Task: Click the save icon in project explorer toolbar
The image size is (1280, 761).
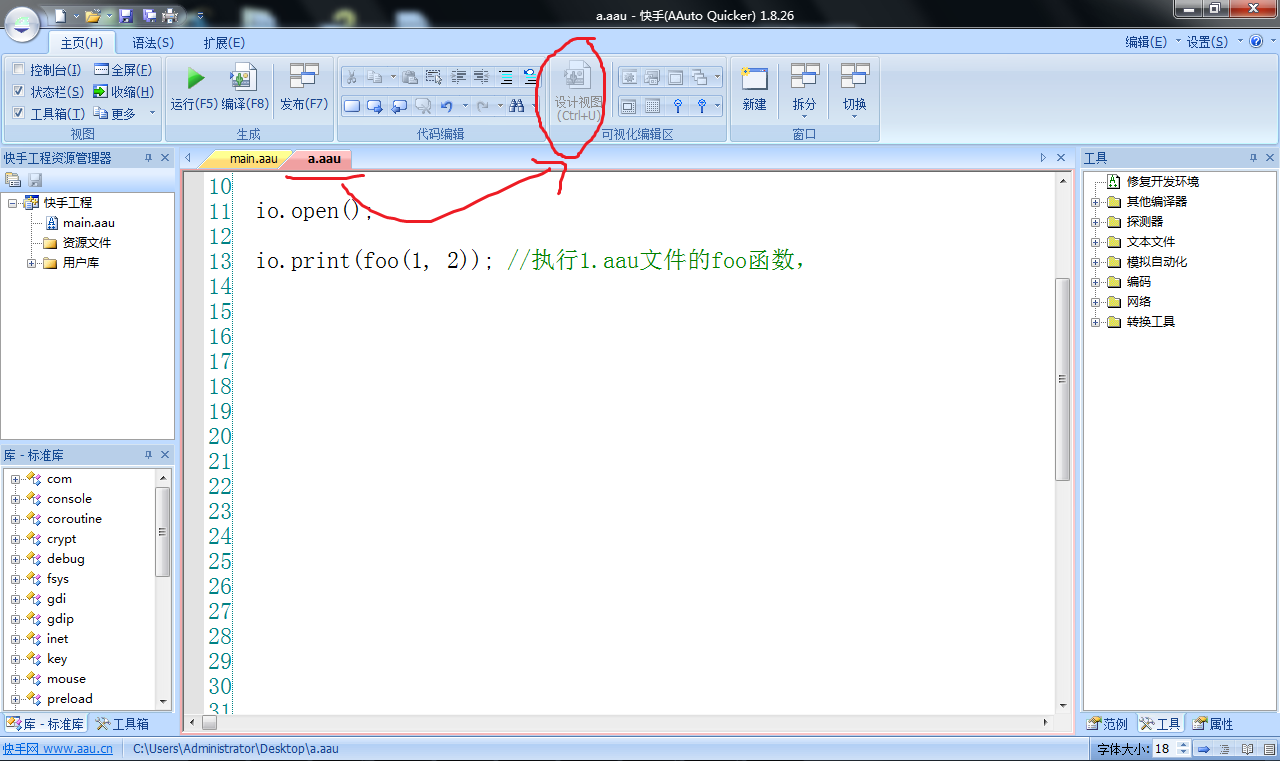Action: tap(36, 180)
